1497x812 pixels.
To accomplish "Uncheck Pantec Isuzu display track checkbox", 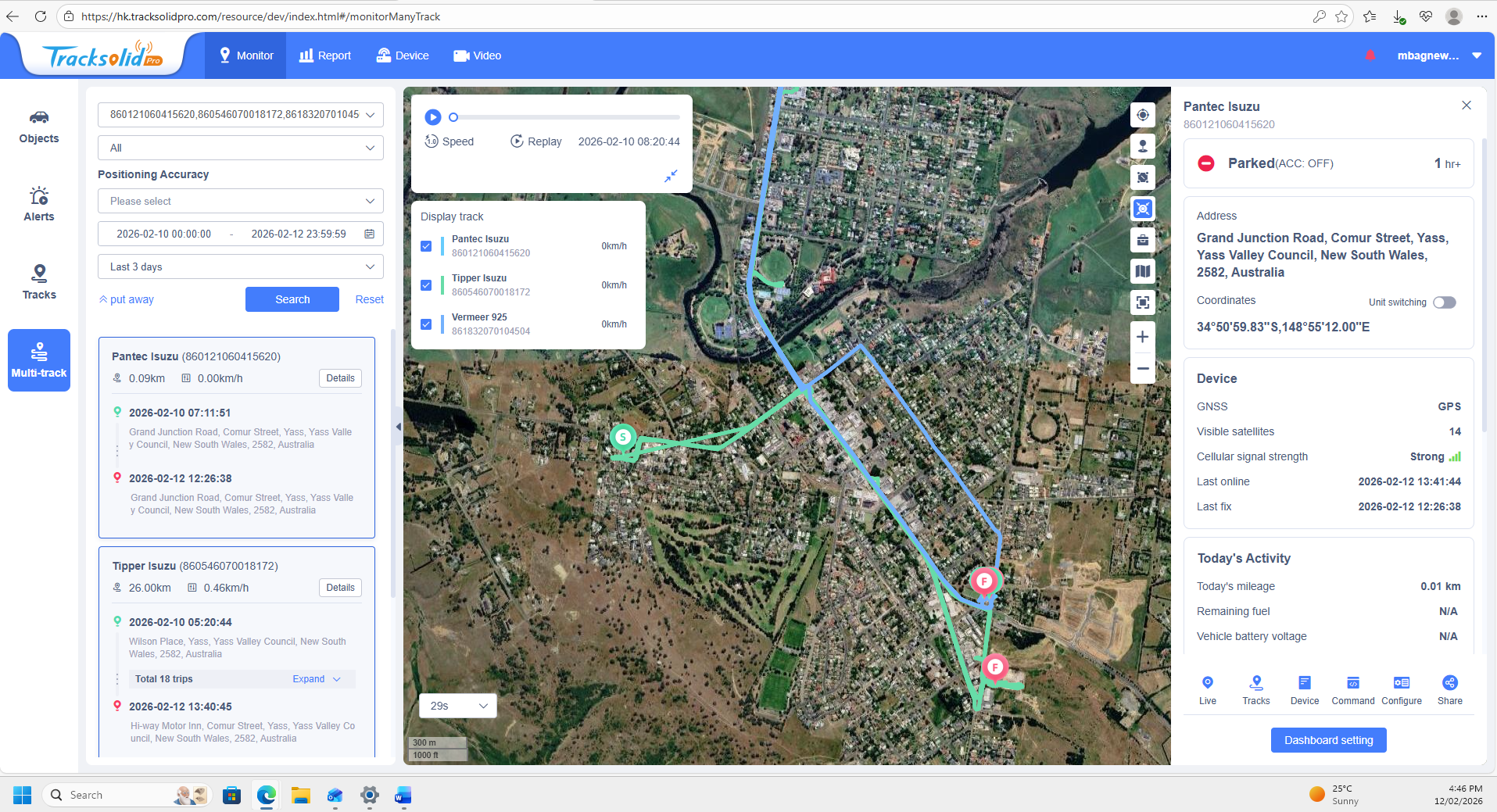I will click(426, 246).
